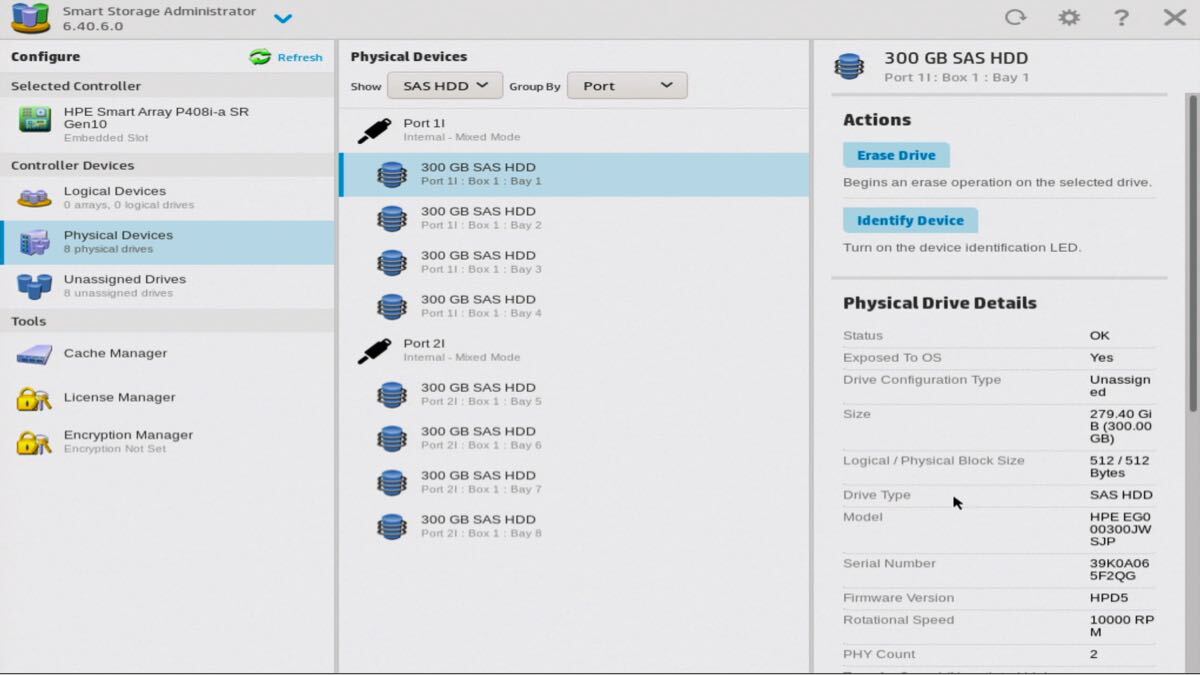Click the Cache Manager icon

(34, 354)
